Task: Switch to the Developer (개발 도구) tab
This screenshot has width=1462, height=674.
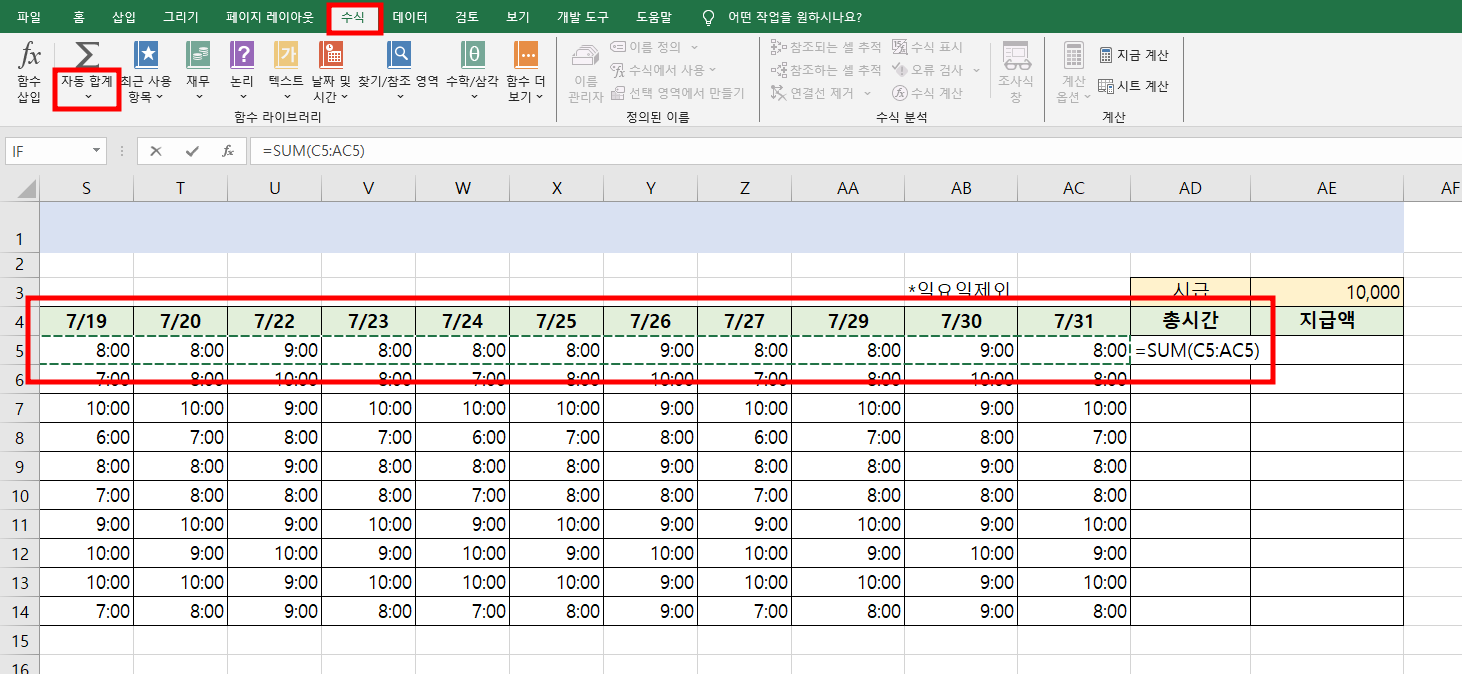Action: pos(582,17)
